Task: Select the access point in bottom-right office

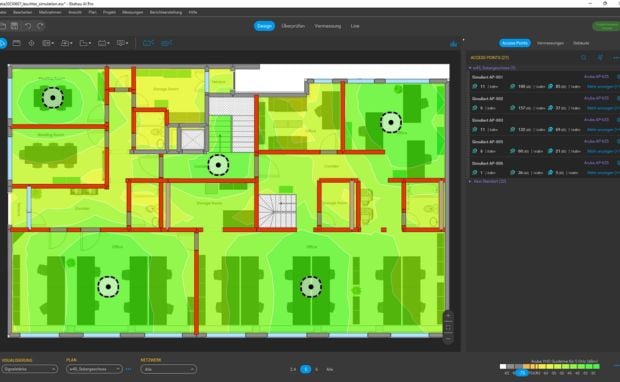Action: [x=311, y=287]
